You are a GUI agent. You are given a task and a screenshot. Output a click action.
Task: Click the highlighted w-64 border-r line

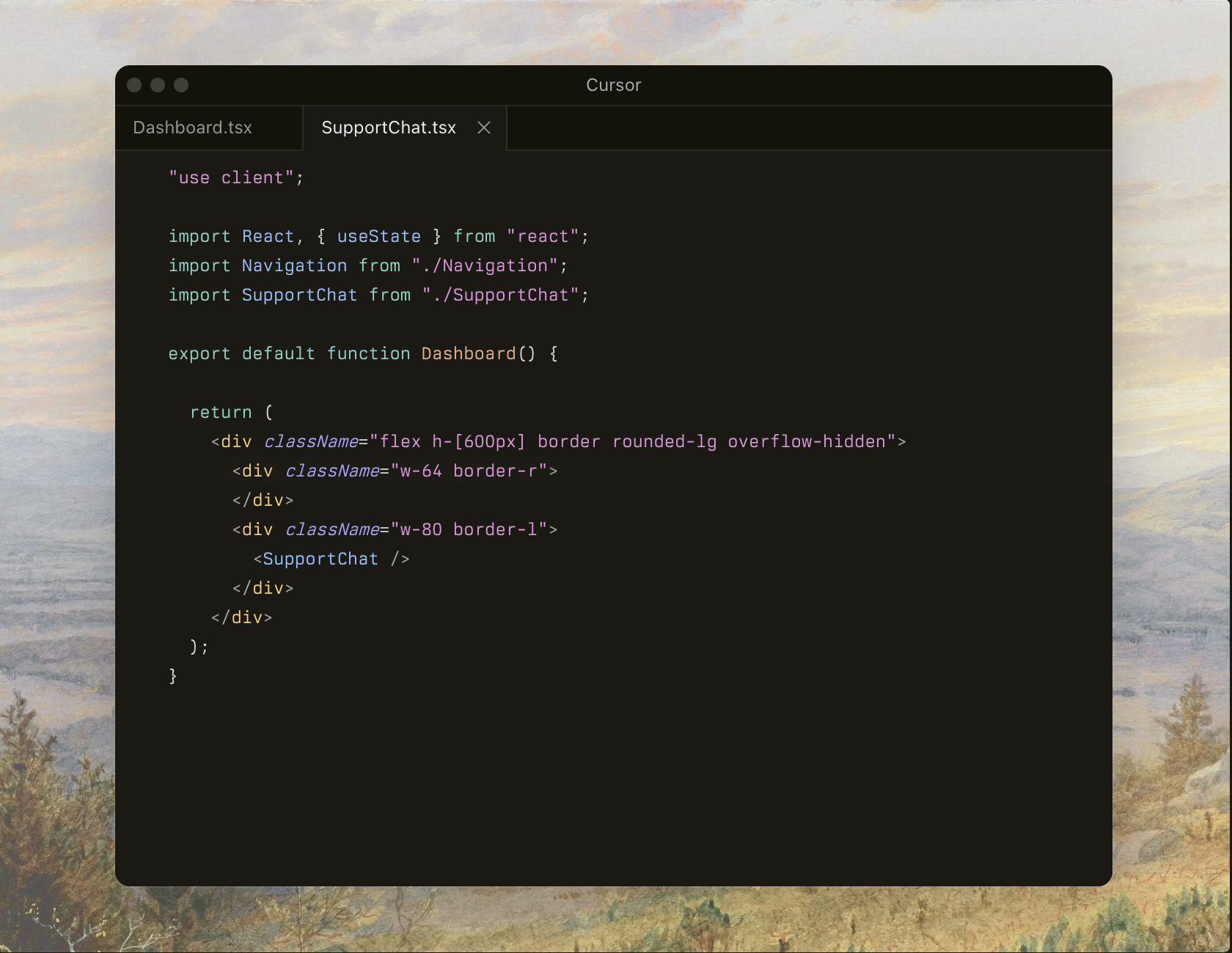point(394,471)
